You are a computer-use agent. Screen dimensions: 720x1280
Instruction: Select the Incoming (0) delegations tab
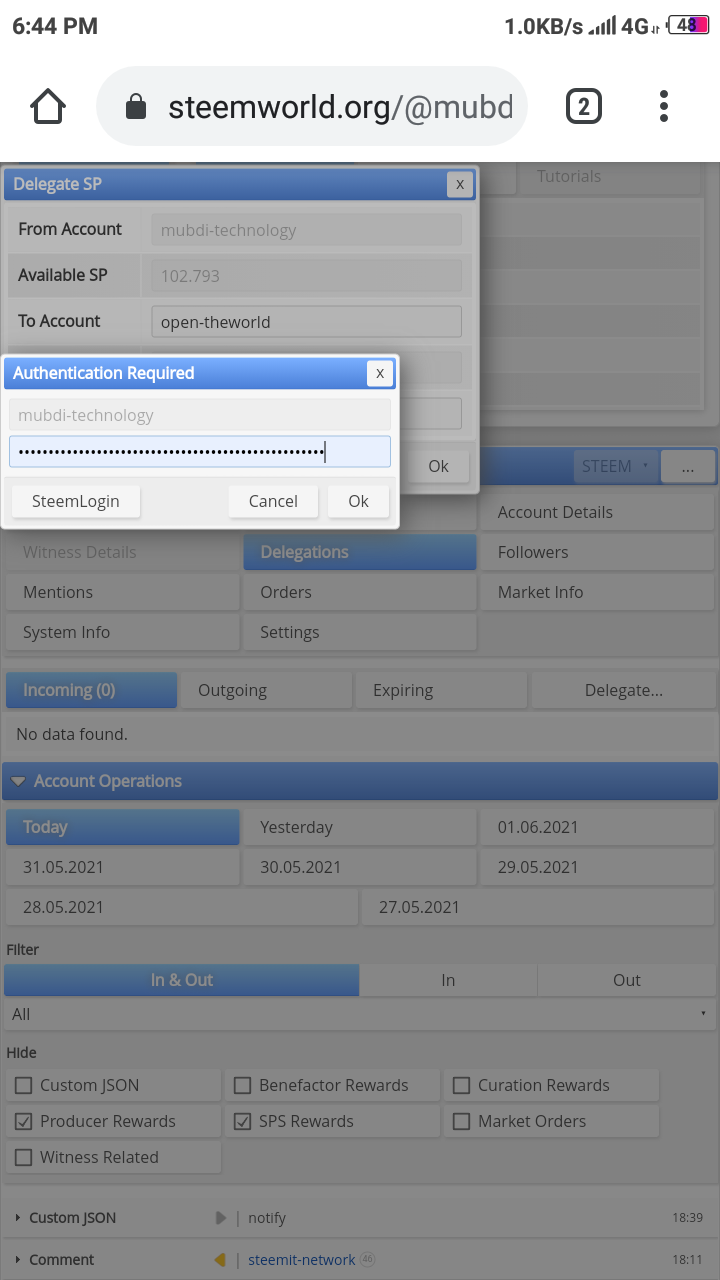pos(91,690)
